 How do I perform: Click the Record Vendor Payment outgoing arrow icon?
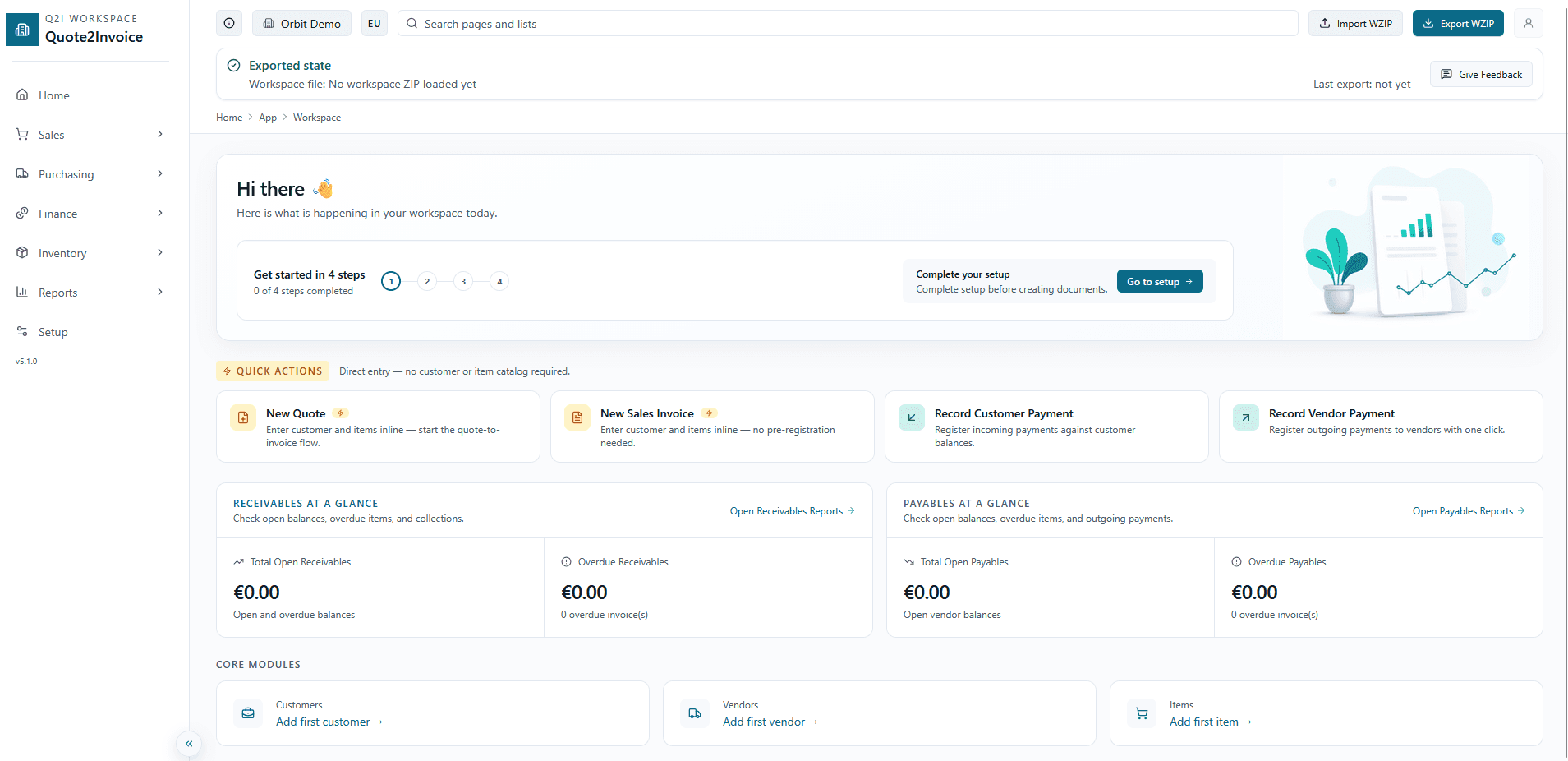[1245, 417]
